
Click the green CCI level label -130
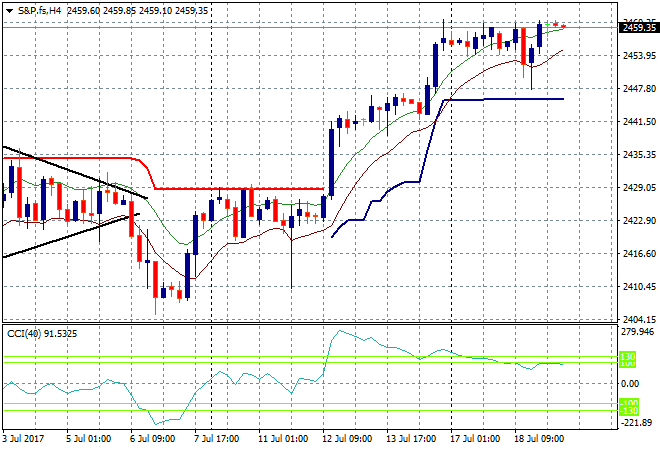(628, 410)
